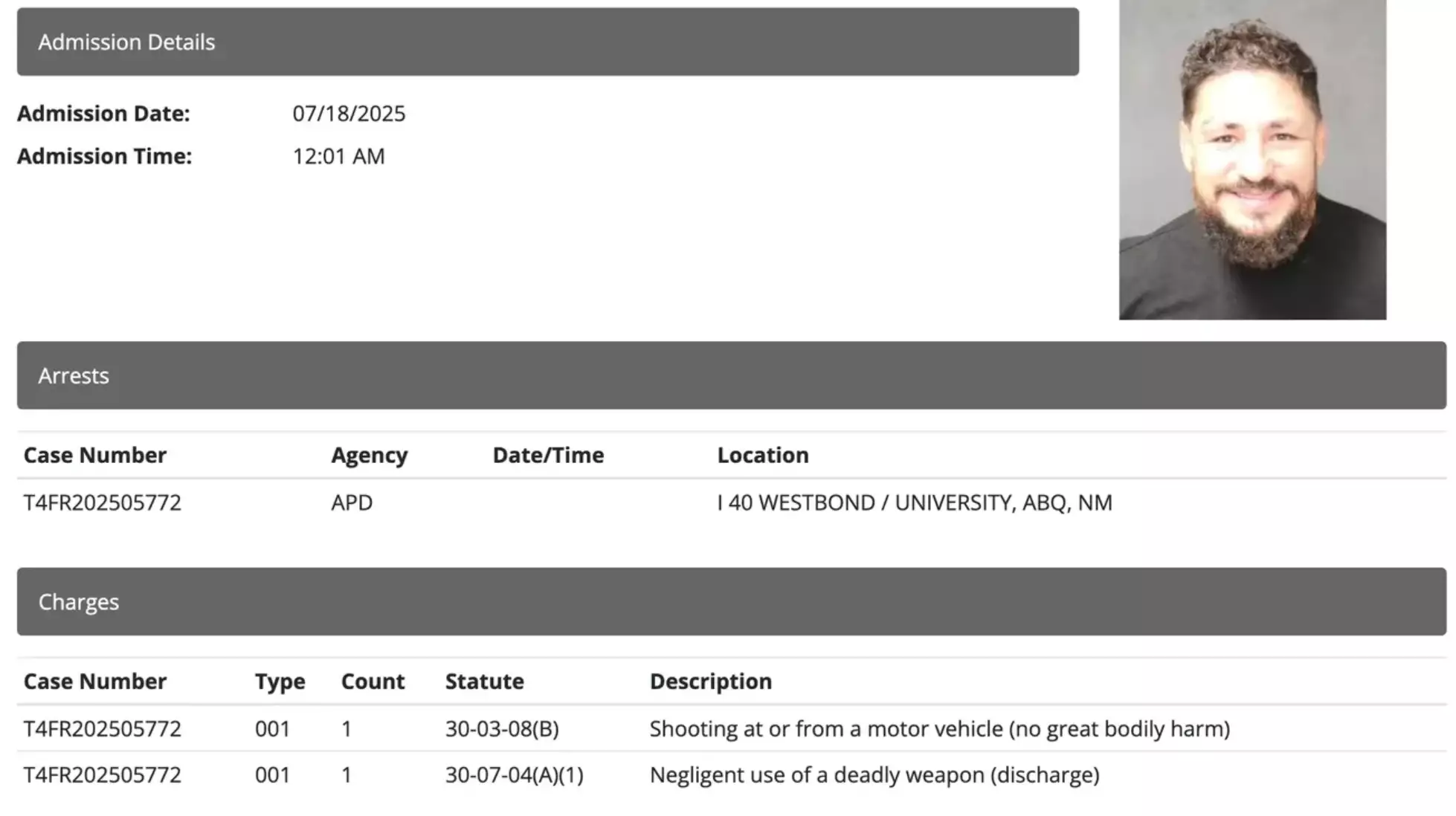This screenshot has width=1456, height=816.
Task: Select the Negligent use of a deadly weapon description
Action: pyautogui.click(x=874, y=775)
